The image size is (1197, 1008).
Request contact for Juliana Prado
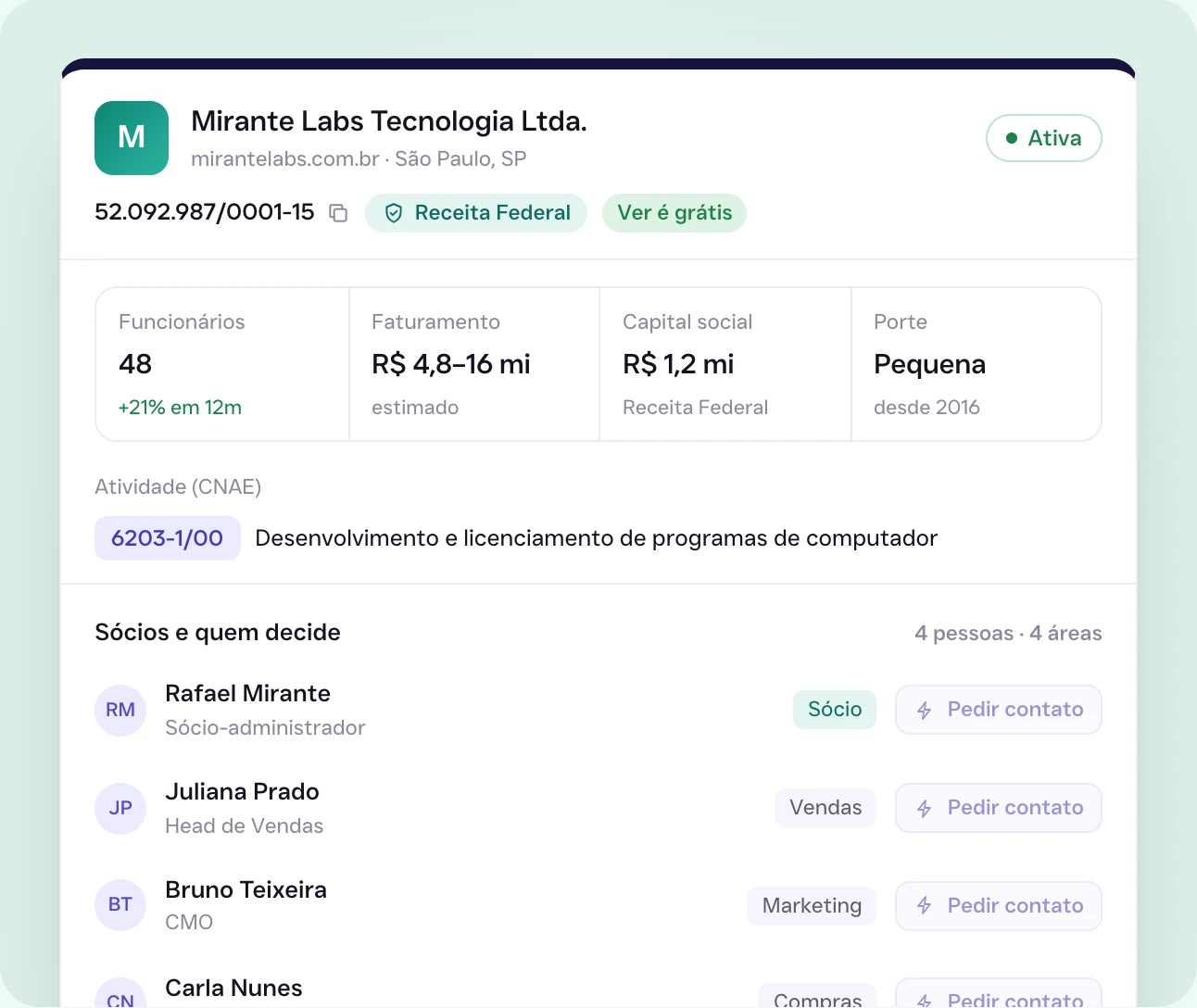click(x=999, y=808)
